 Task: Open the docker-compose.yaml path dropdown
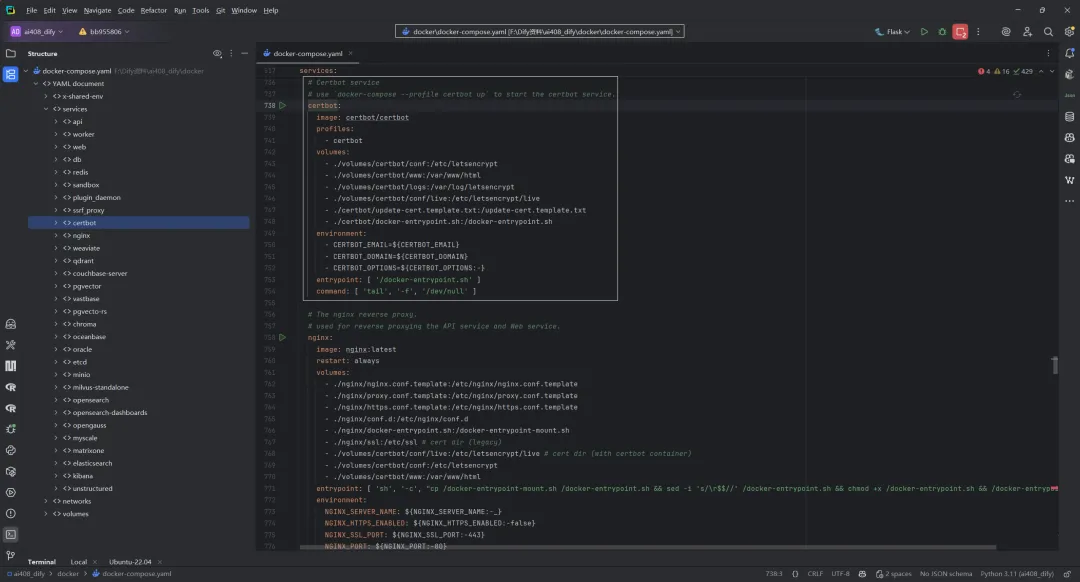coord(539,32)
